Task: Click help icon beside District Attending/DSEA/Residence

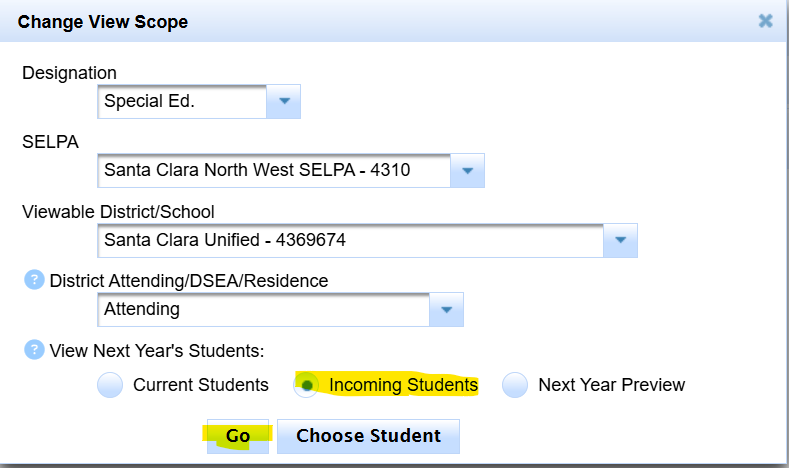Action: 35,281
